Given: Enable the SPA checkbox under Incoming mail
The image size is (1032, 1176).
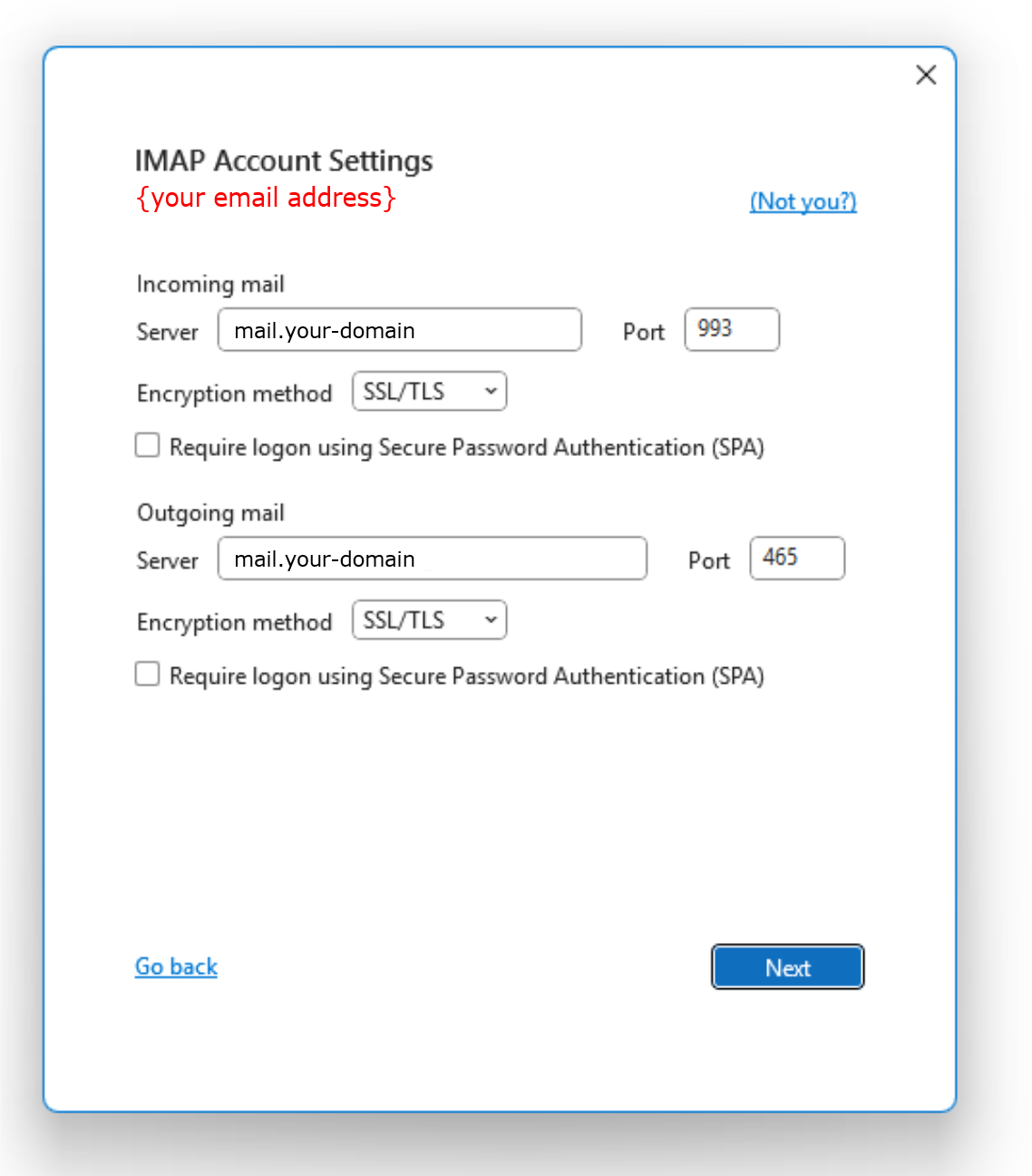Looking at the screenshot, I should click(x=148, y=445).
